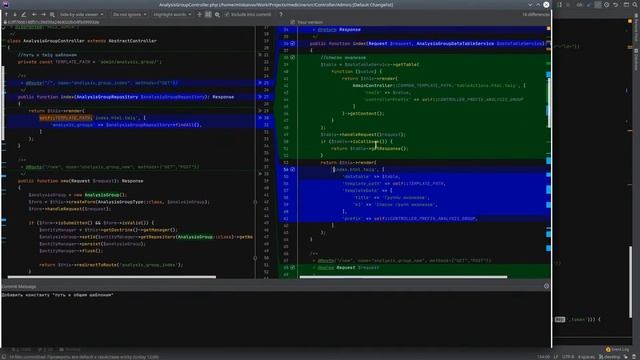Click the up chevron button in dialog title bar
This screenshot has height=360, width=640.
click(x=538, y=4)
